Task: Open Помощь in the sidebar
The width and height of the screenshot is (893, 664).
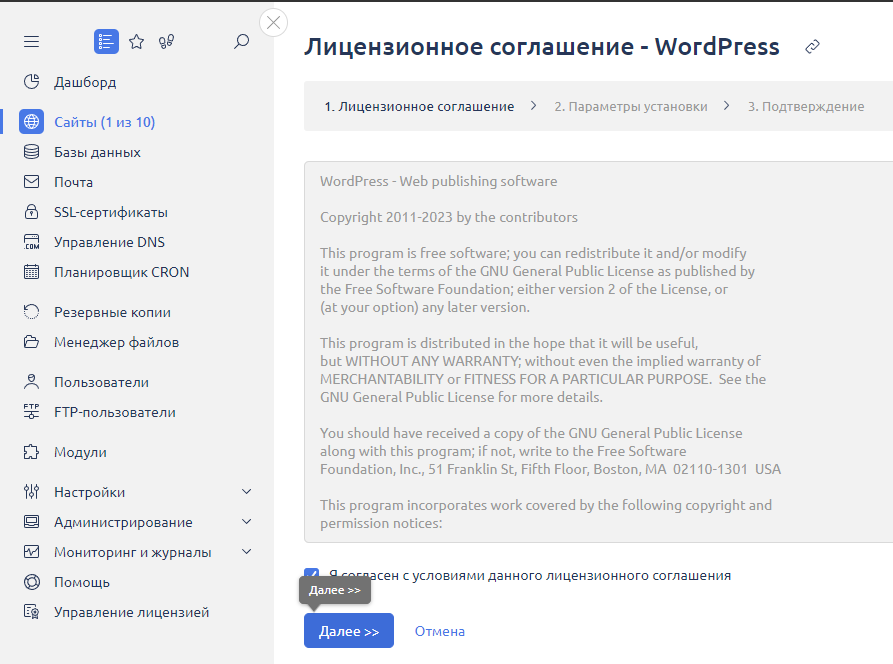Action: click(x=81, y=582)
